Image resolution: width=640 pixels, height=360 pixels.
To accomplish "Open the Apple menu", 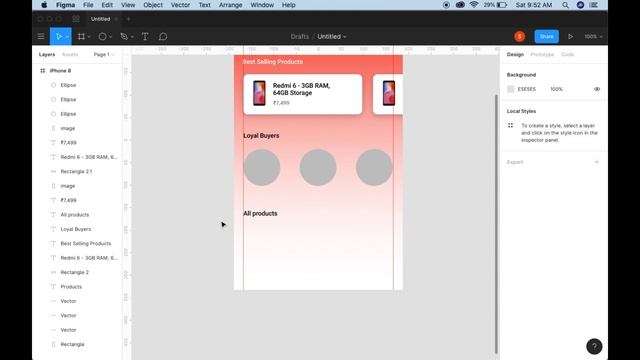I will coord(44,5).
